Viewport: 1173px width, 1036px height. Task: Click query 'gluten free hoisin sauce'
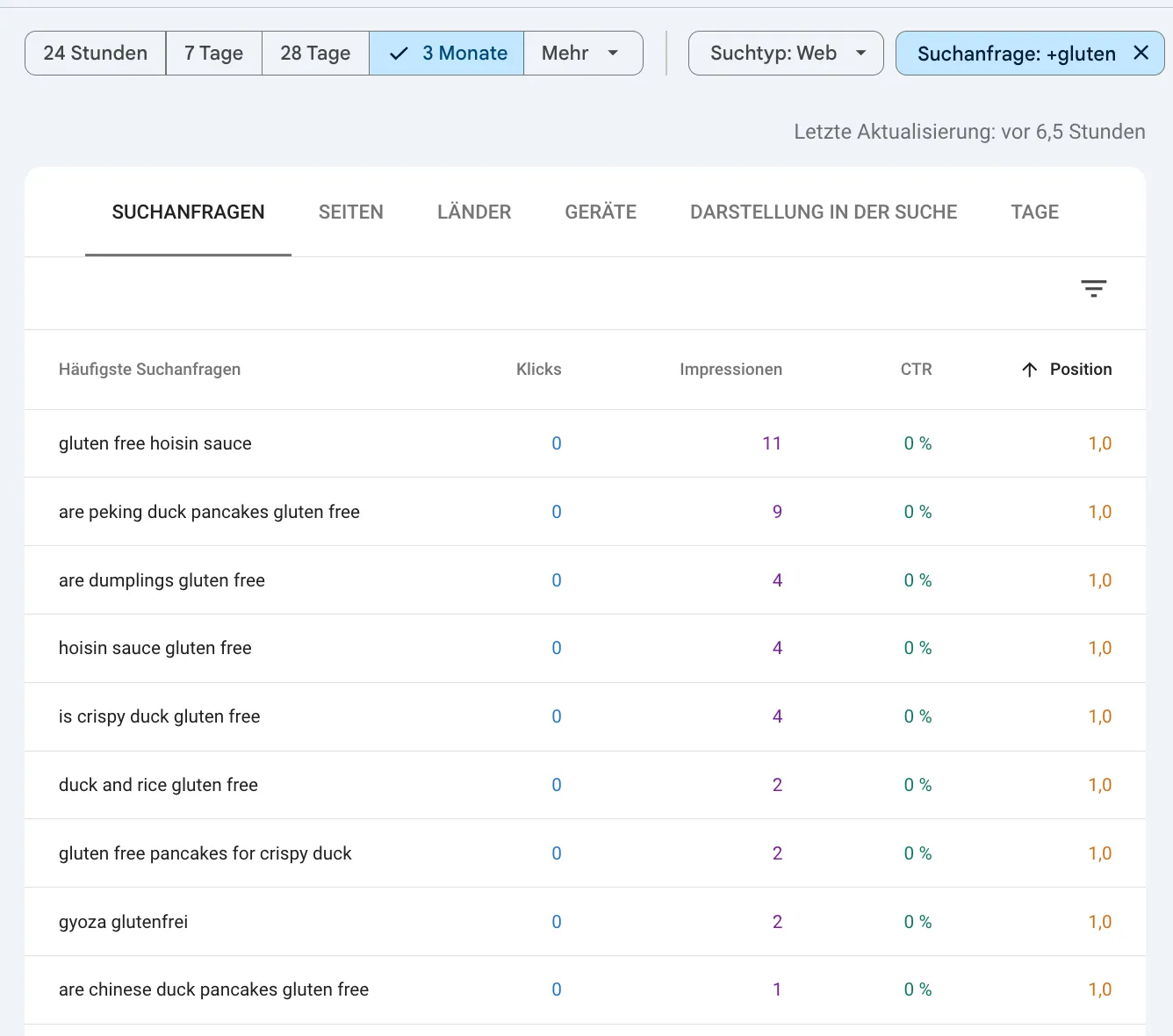pos(155,443)
